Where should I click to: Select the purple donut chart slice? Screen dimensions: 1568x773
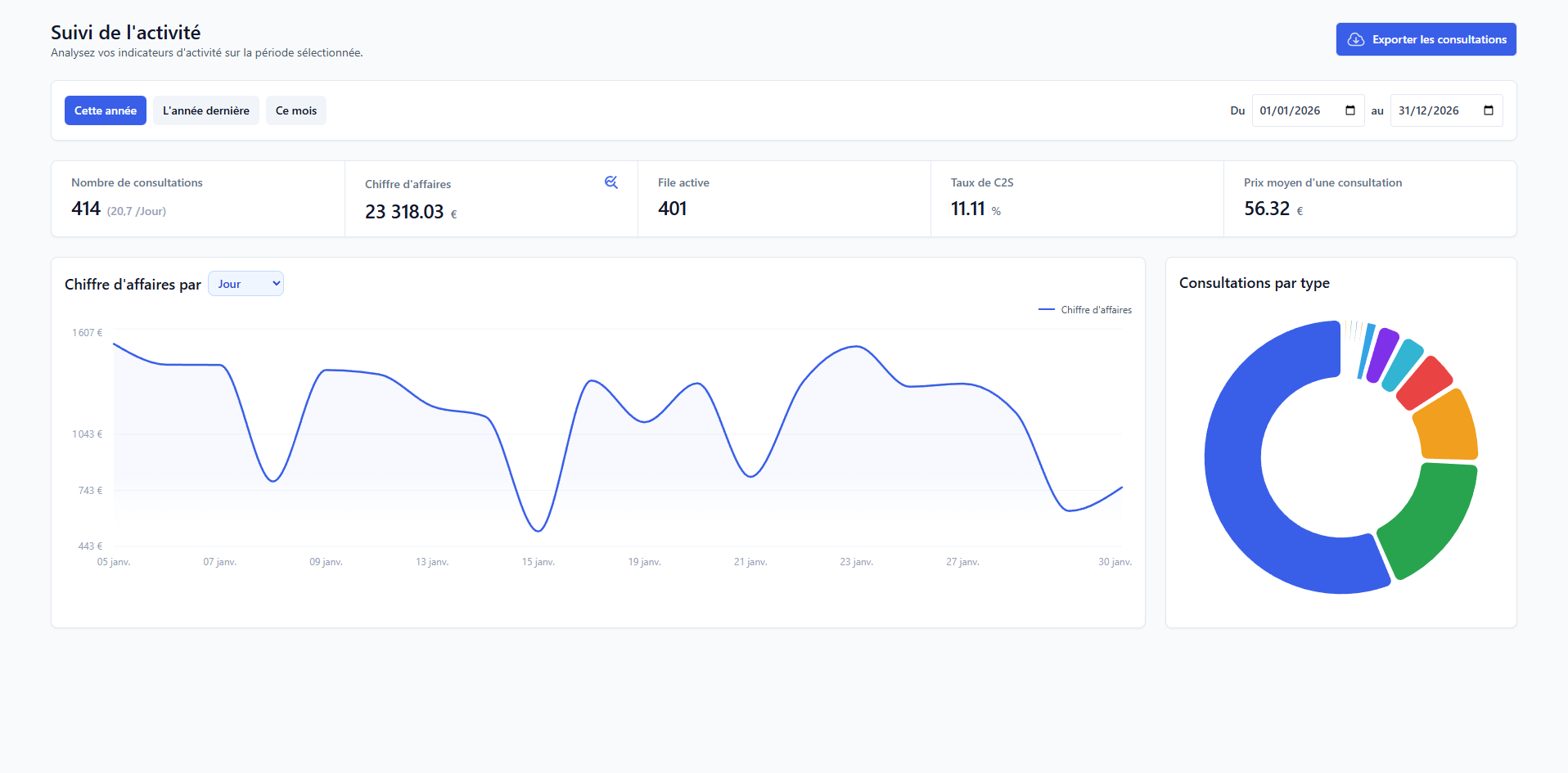[1383, 353]
